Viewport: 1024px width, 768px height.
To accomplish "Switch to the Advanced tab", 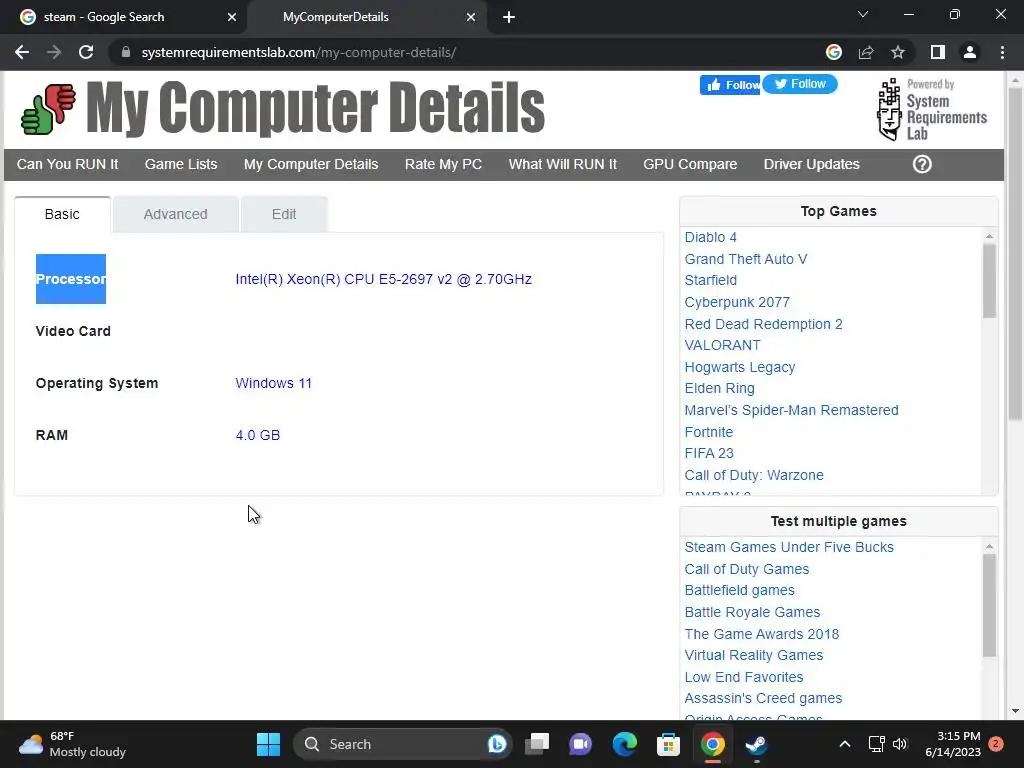I will click(x=176, y=214).
